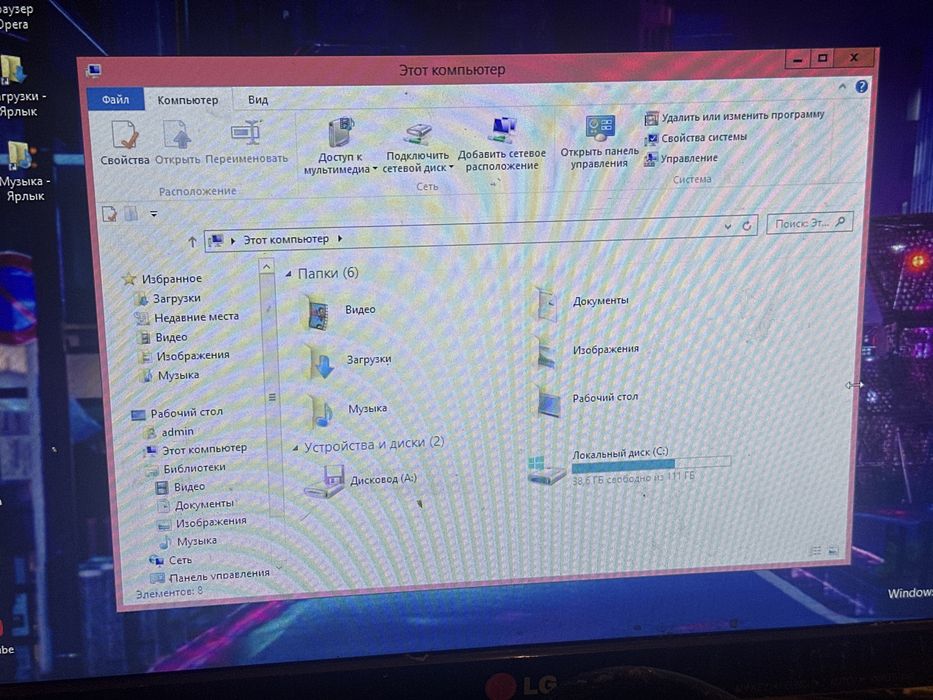Select Локальный диск (C:) drive icon
The image size is (933, 700).
(x=546, y=470)
